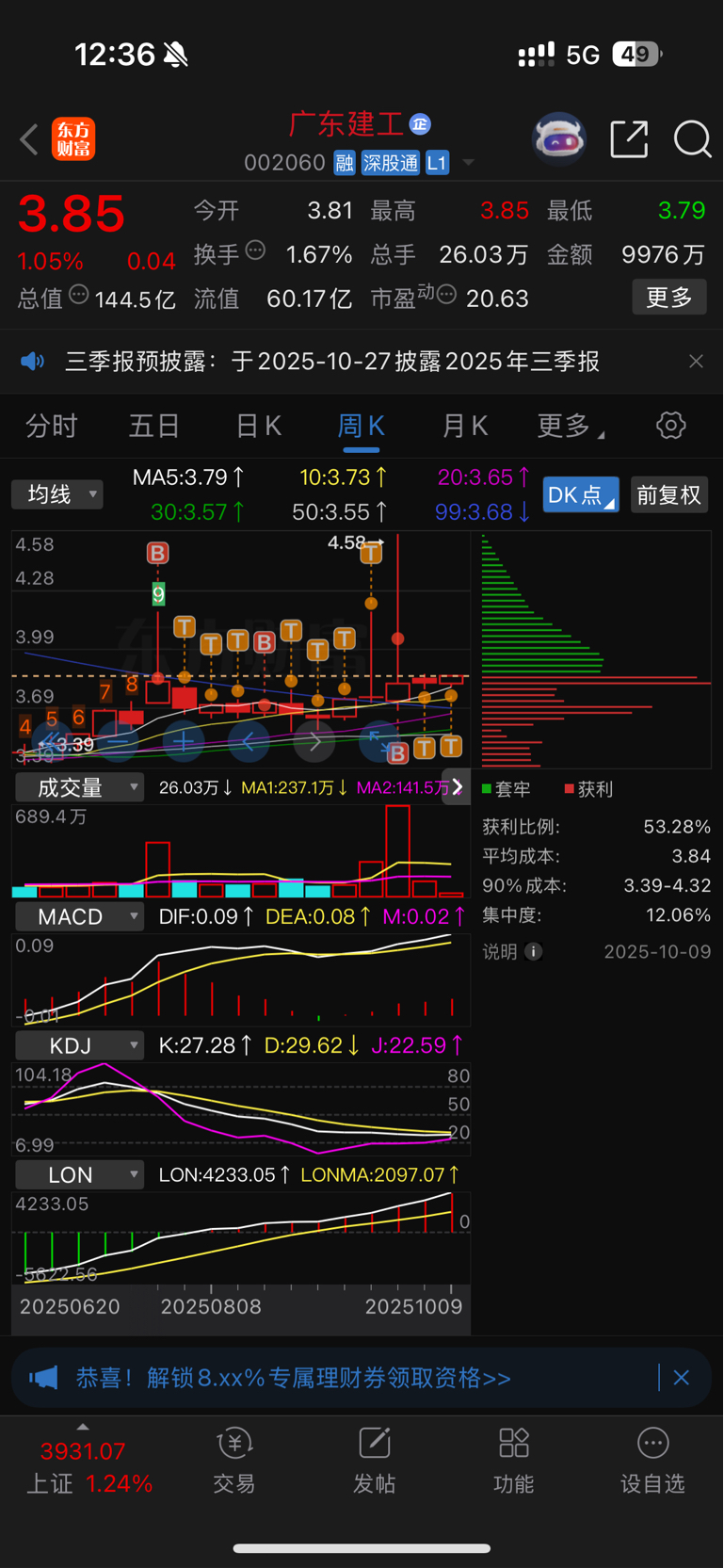
Task: Open the 三季报预披露 announcement text
Action: (332, 362)
